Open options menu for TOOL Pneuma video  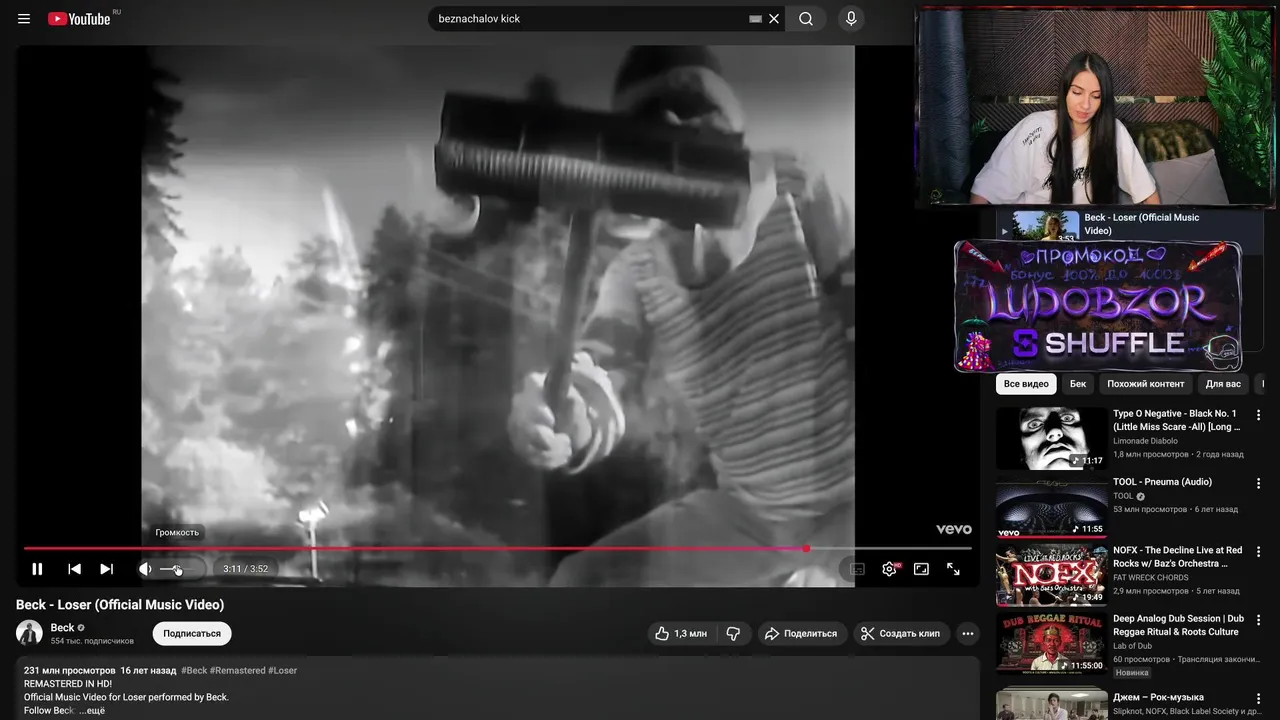coord(1259,483)
